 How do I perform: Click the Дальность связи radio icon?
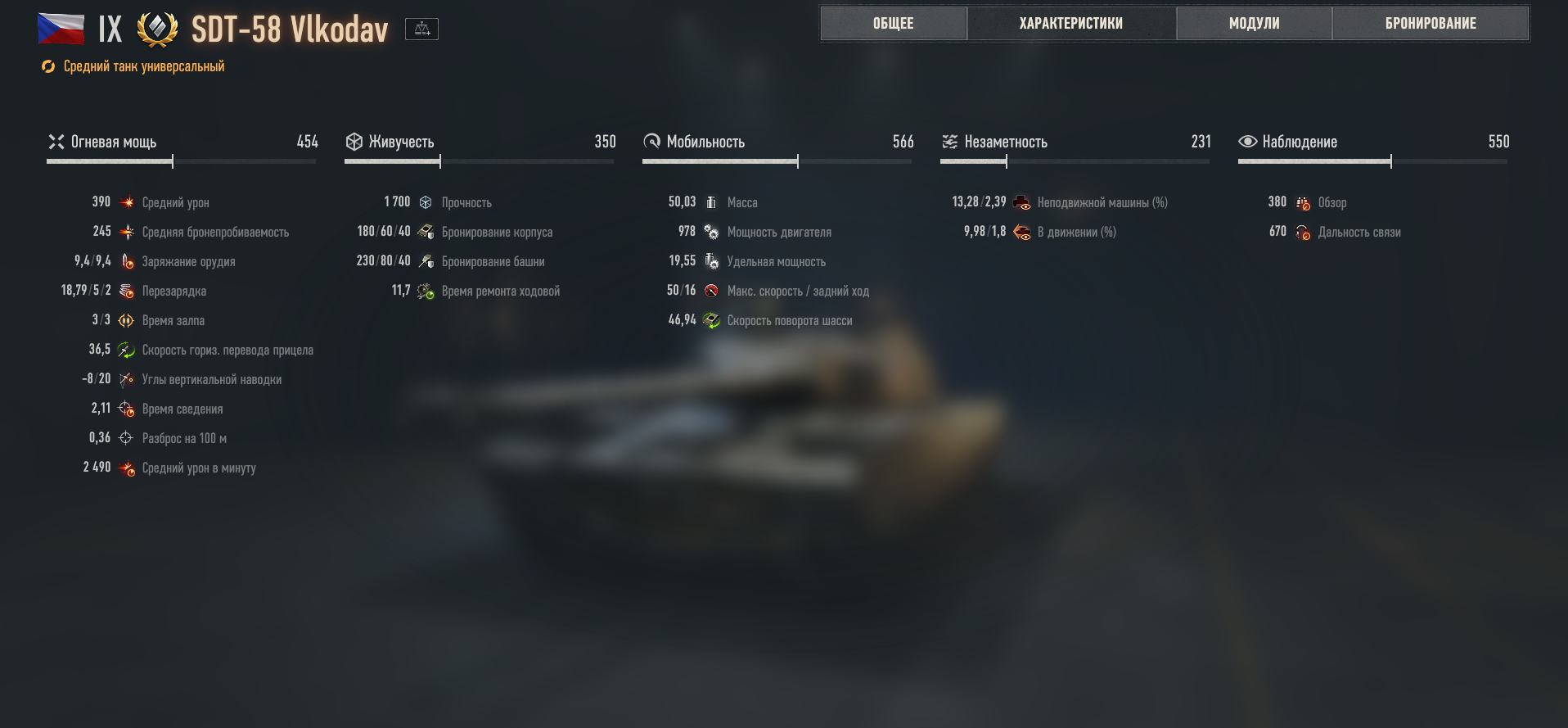tap(1303, 232)
